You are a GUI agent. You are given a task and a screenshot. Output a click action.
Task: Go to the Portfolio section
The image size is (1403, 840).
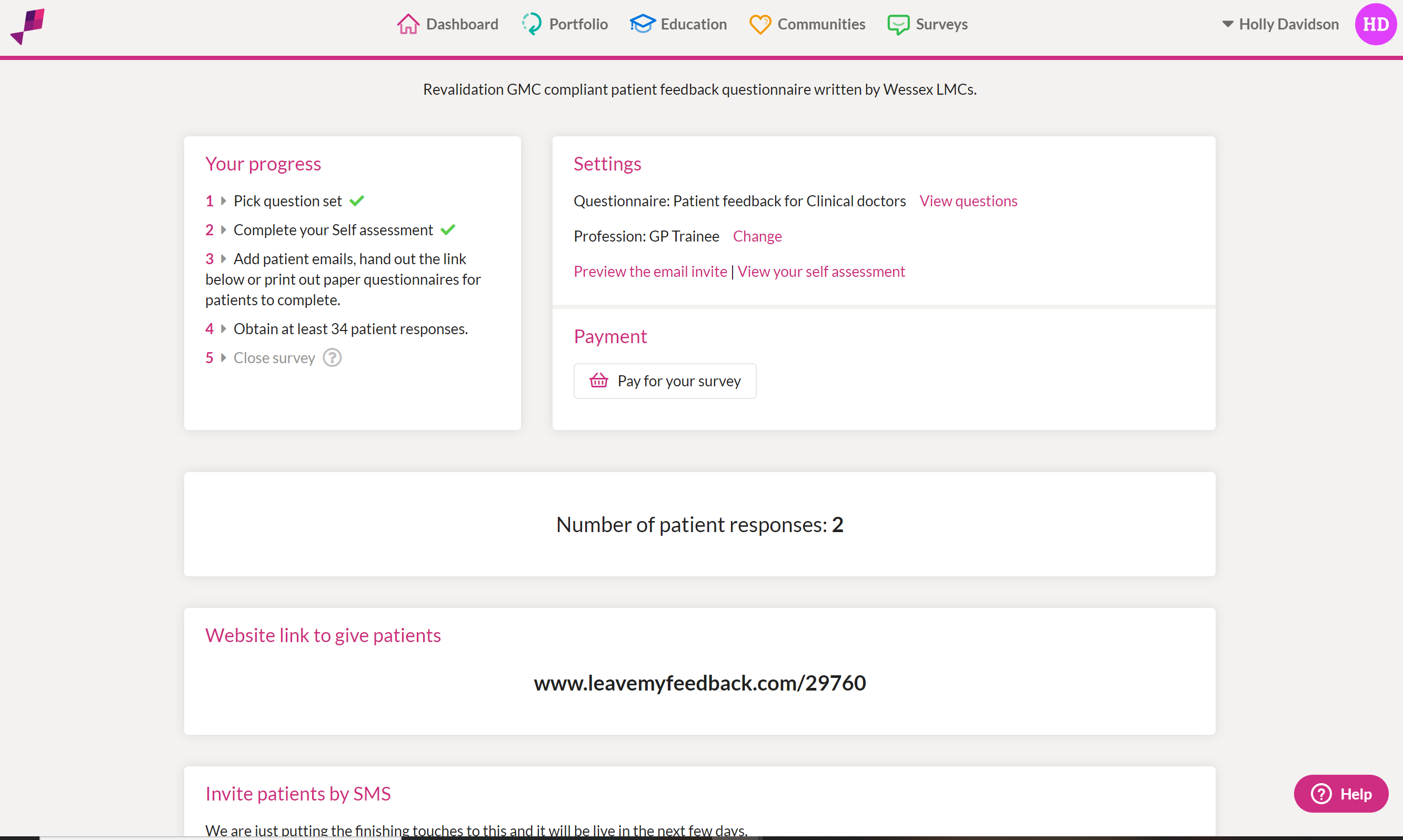[x=564, y=24]
